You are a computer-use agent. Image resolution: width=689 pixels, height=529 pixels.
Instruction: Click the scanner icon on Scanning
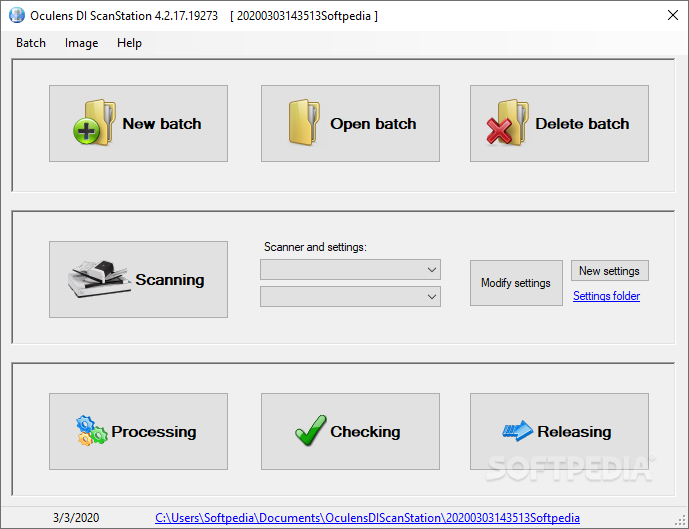99,279
